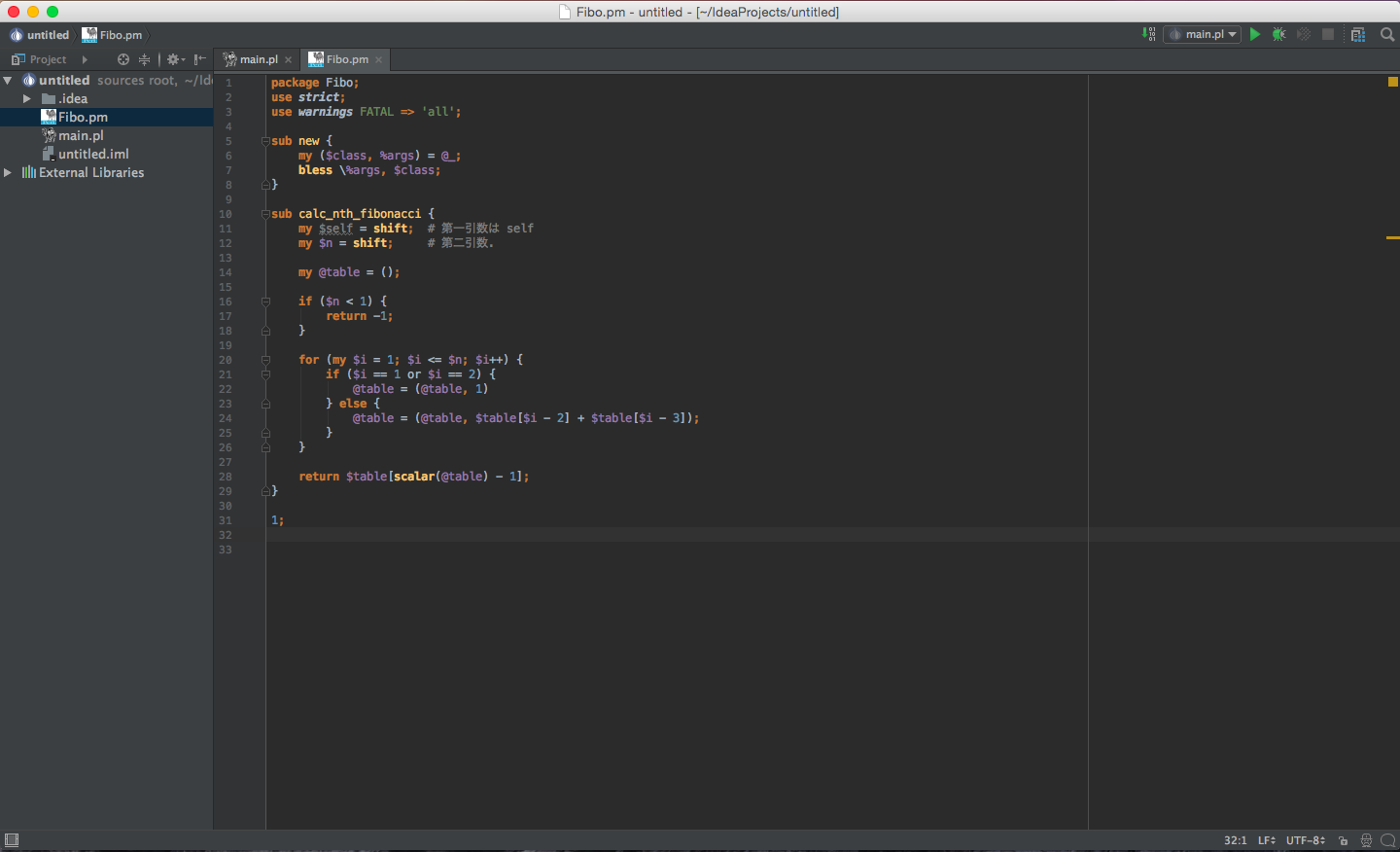
Task: Toggle tool window buttons at bottom-left corner
Action: pos(12,840)
